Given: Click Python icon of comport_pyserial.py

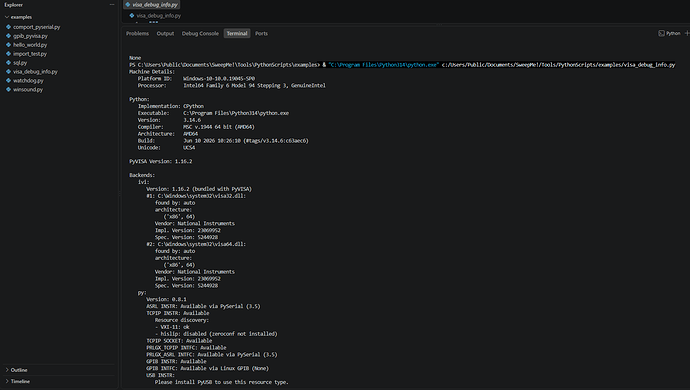Looking at the screenshot, I should [8, 27].
